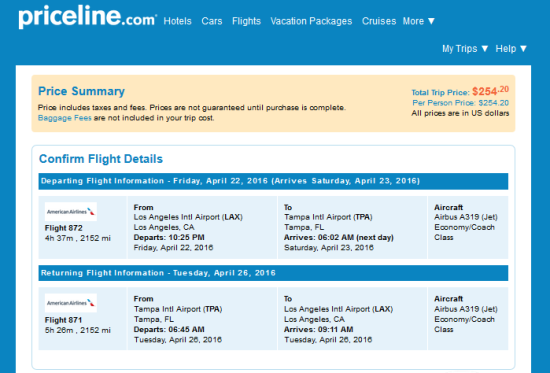This screenshot has width=550, height=373.
Task: Select Vacation Packages in the navigation
Action: point(311,21)
